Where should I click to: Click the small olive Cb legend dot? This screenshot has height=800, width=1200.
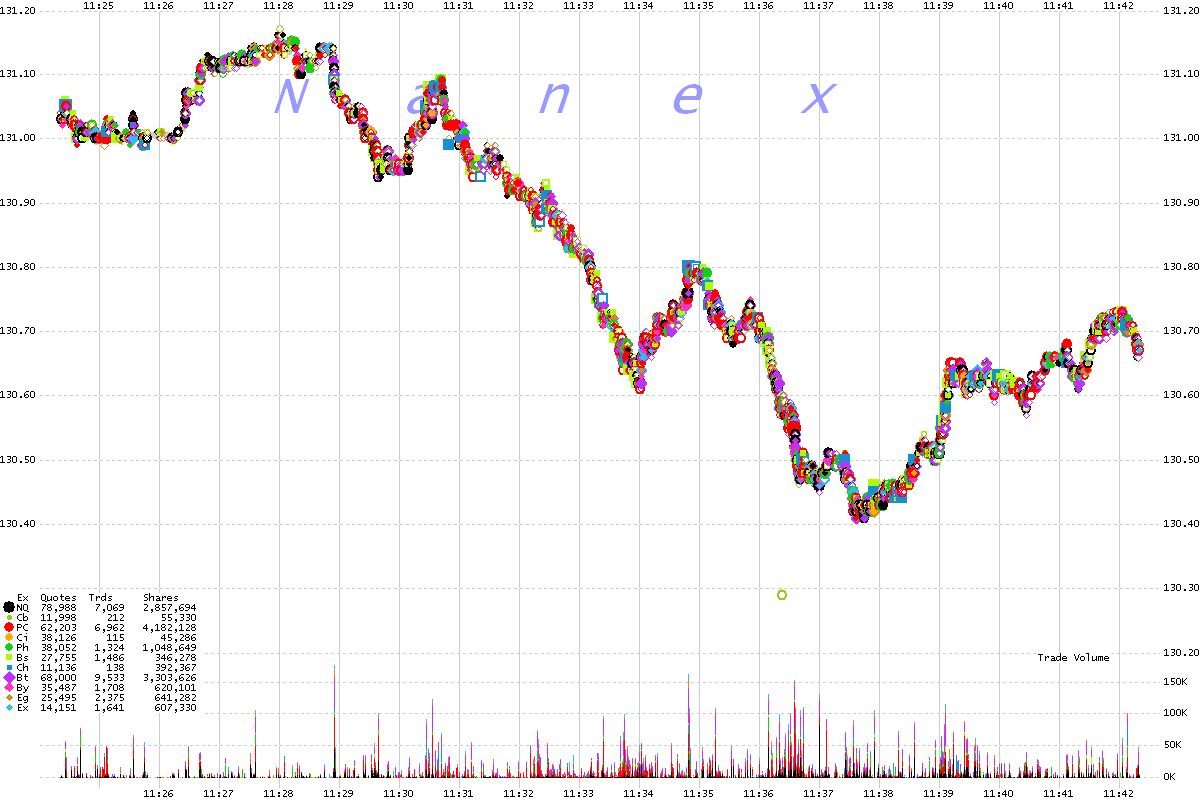9,618
